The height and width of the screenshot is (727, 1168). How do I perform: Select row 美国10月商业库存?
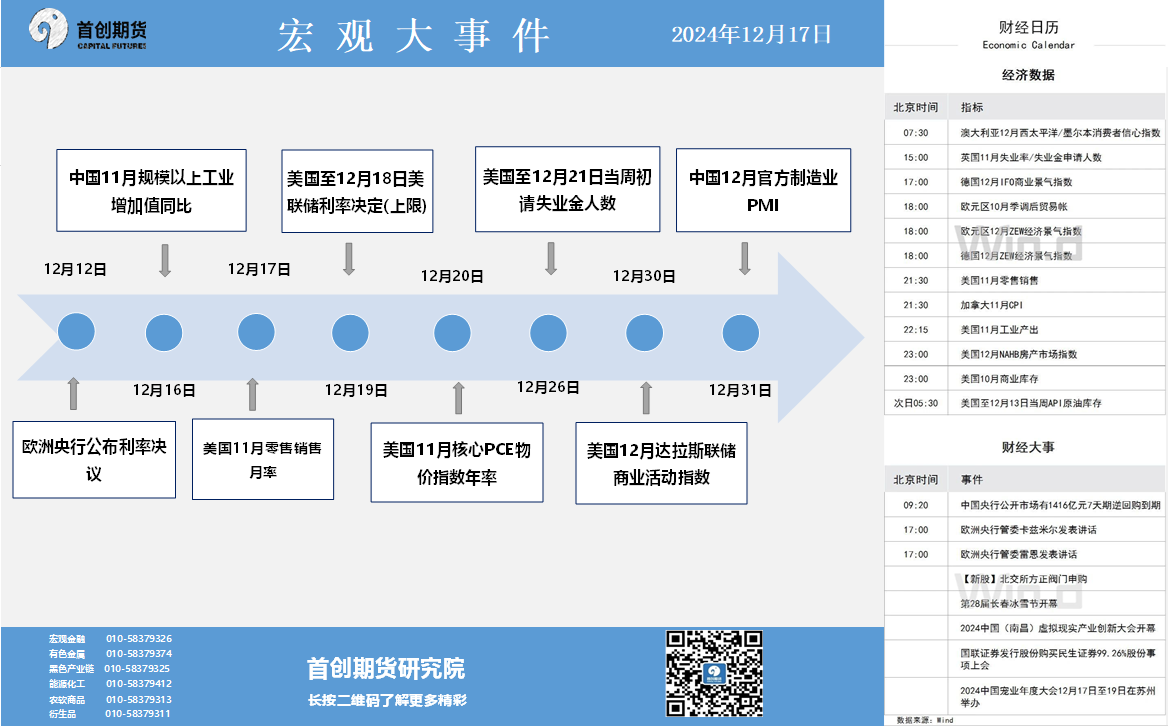(x=1025, y=378)
